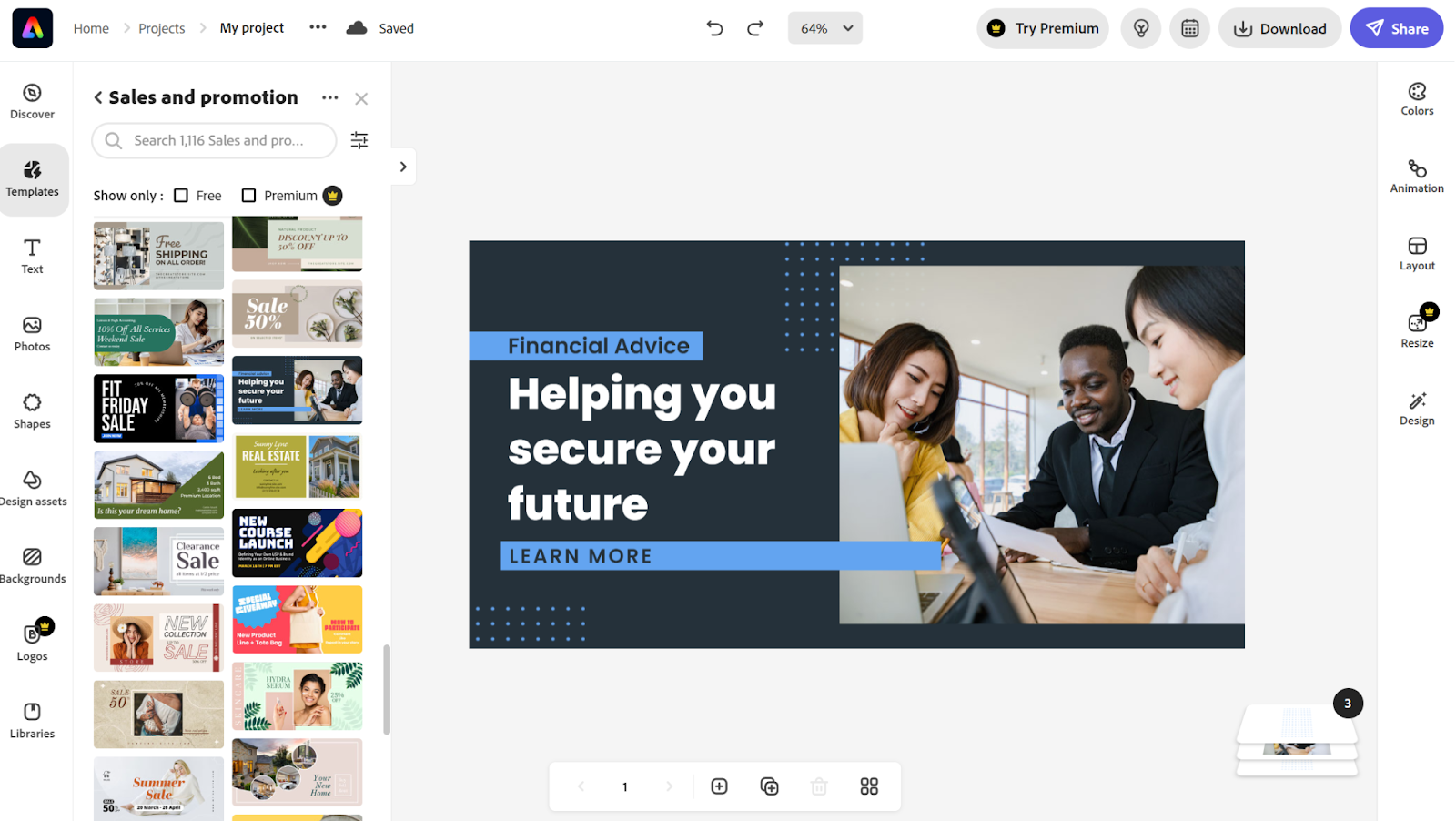This screenshot has height=821, width=1456.
Task: Select the Fit Friday Sale template
Action: (158, 409)
